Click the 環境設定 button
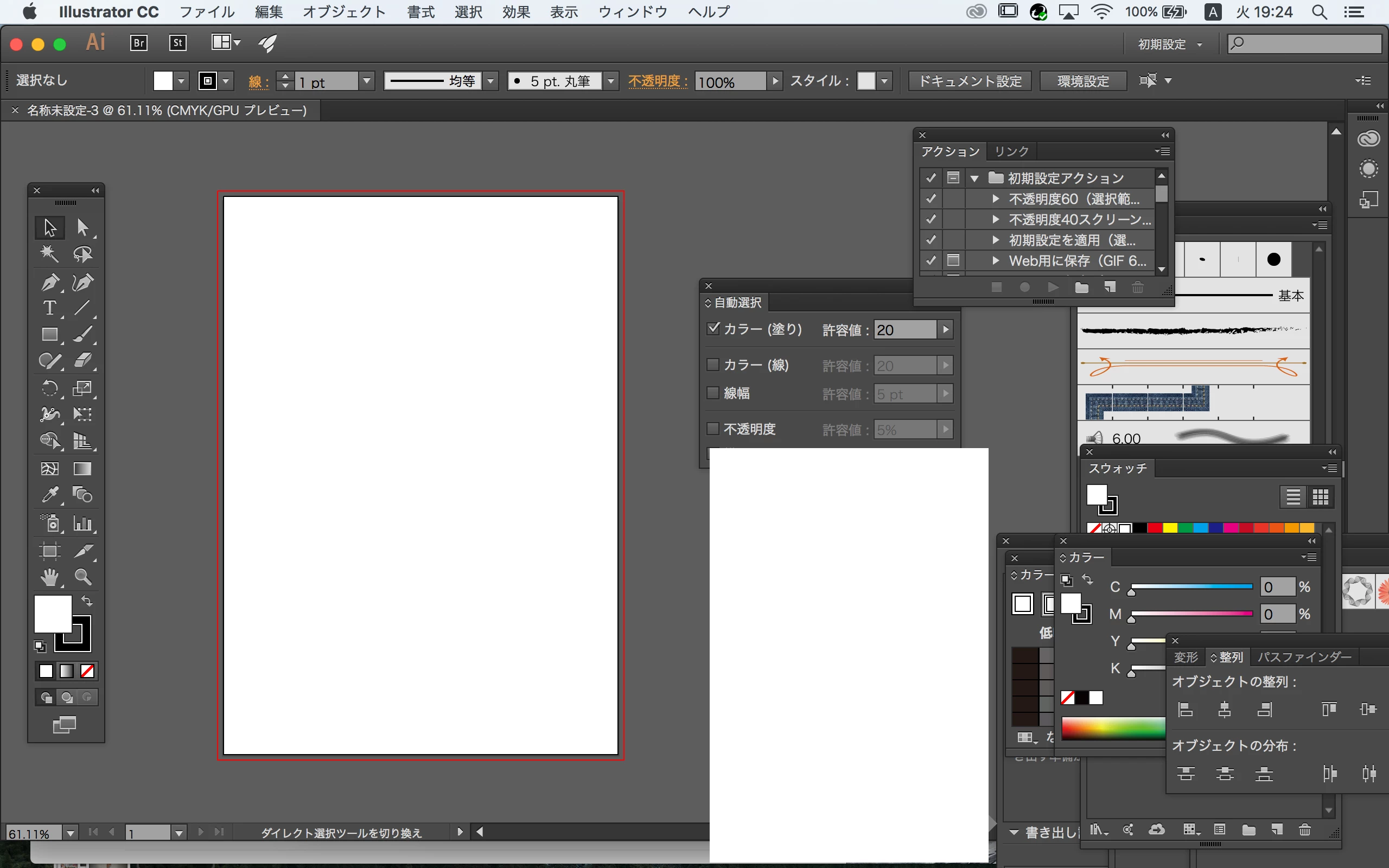 (x=1082, y=81)
